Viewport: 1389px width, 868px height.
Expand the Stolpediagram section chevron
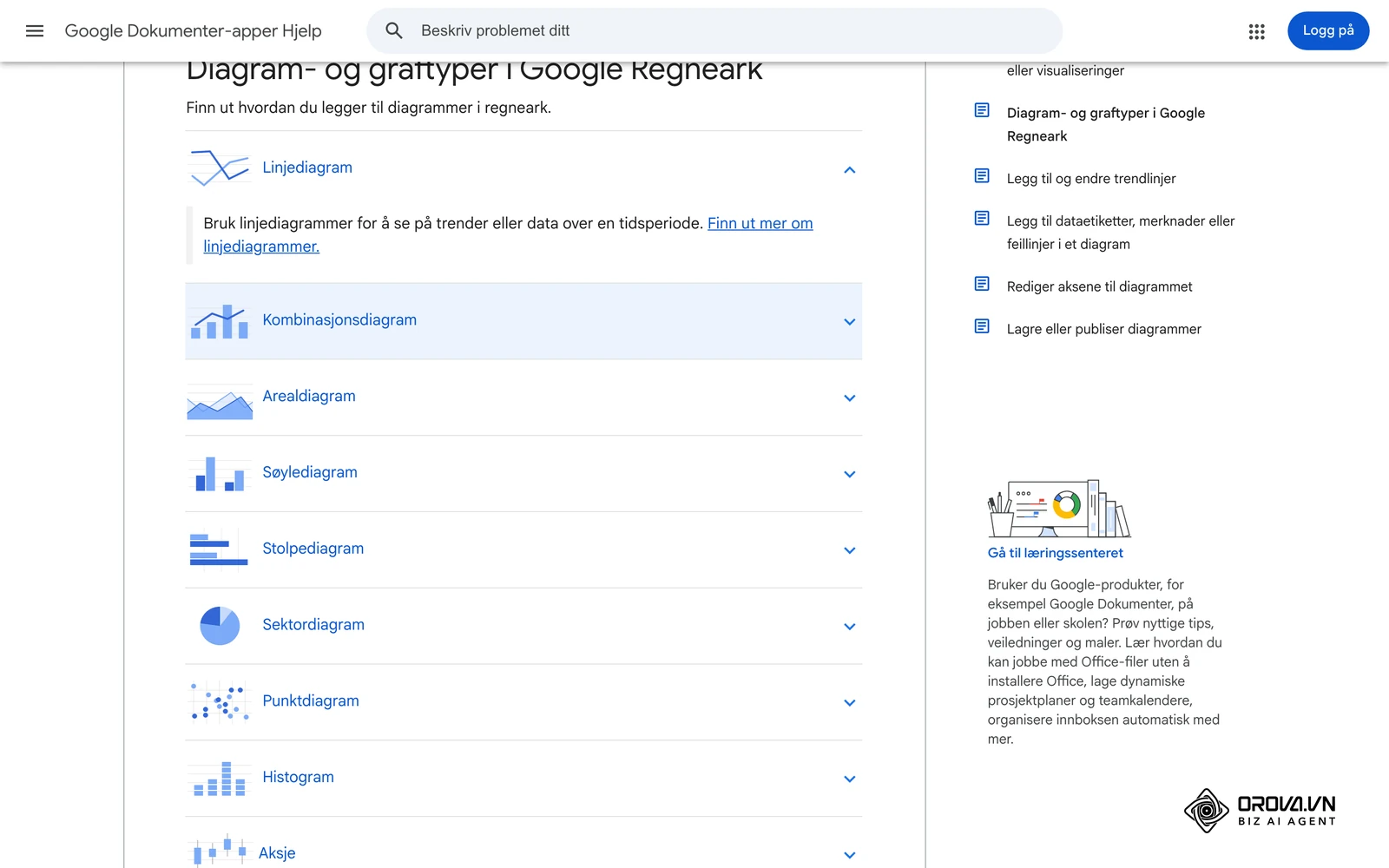coord(850,551)
